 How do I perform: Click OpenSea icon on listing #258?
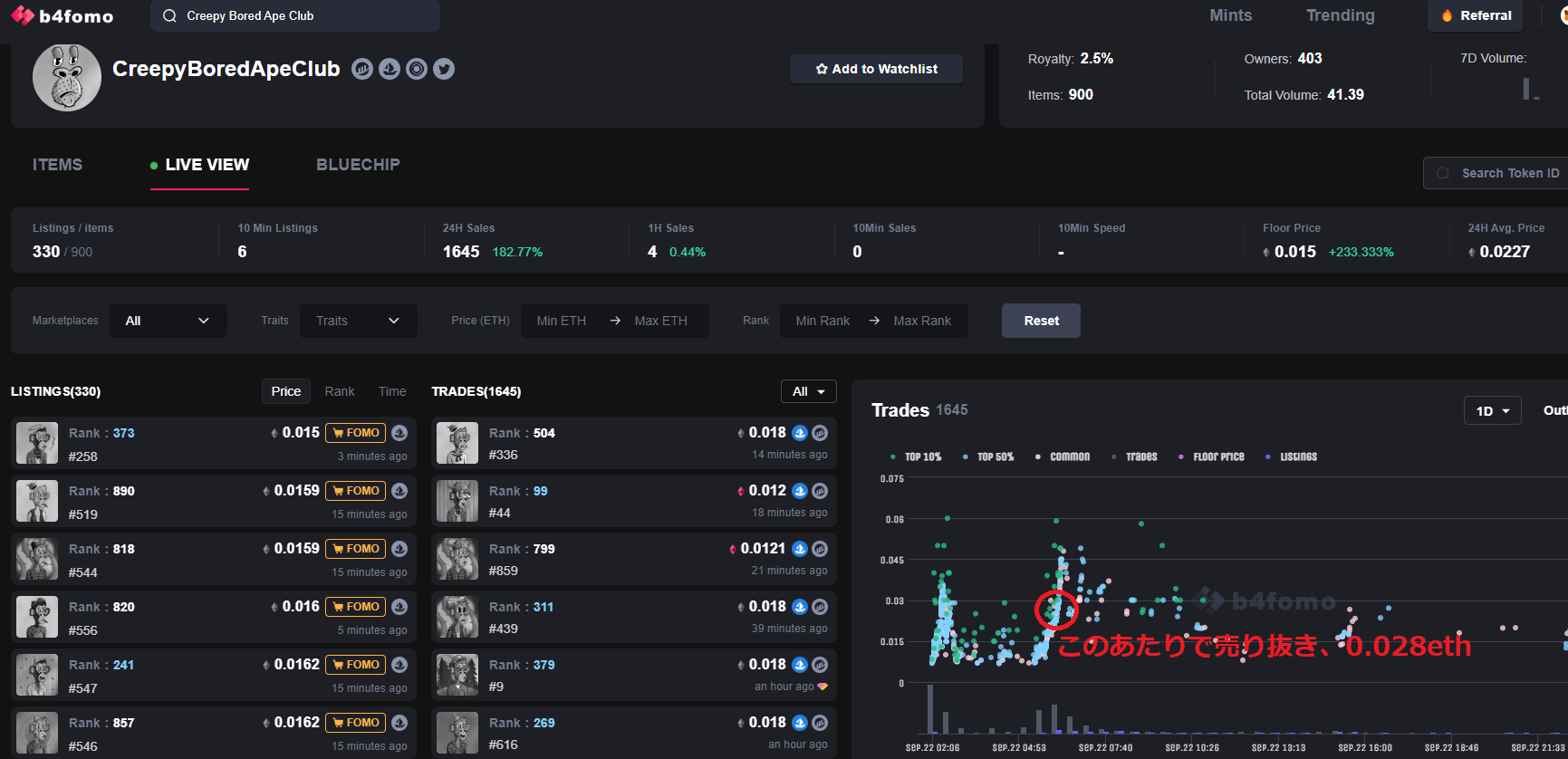pyautogui.click(x=399, y=433)
